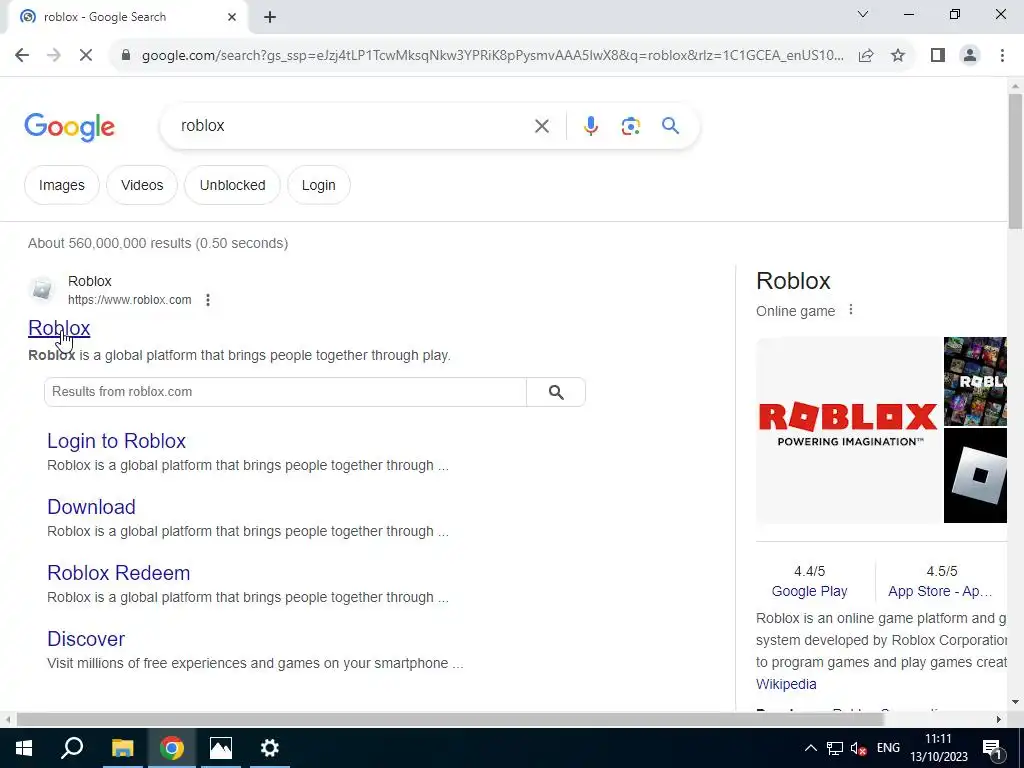Open the Chrome three-dot menu

point(1002,56)
